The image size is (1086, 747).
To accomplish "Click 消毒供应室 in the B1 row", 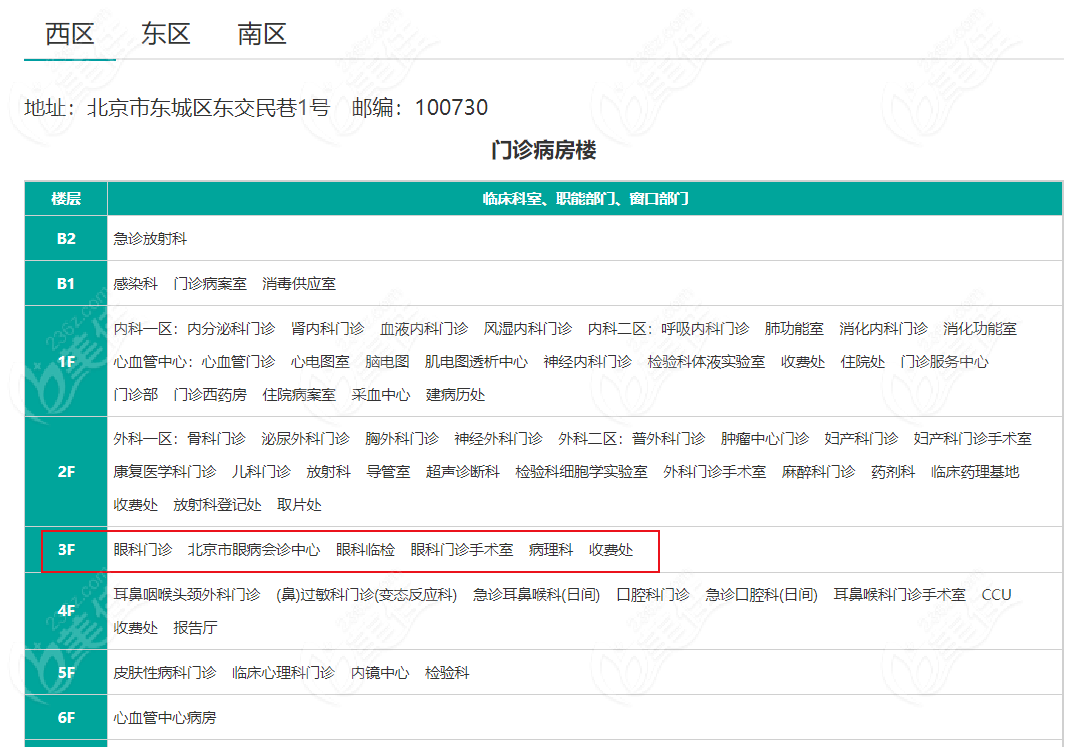I will click(x=299, y=284).
